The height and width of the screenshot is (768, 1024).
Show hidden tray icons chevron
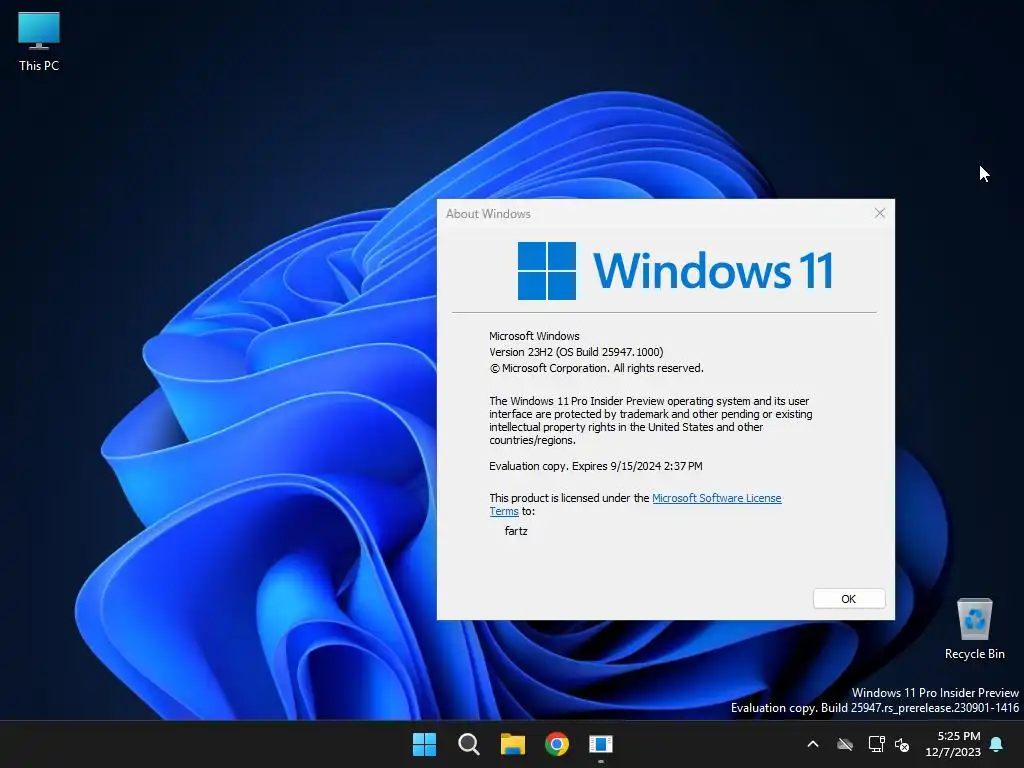point(813,744)
